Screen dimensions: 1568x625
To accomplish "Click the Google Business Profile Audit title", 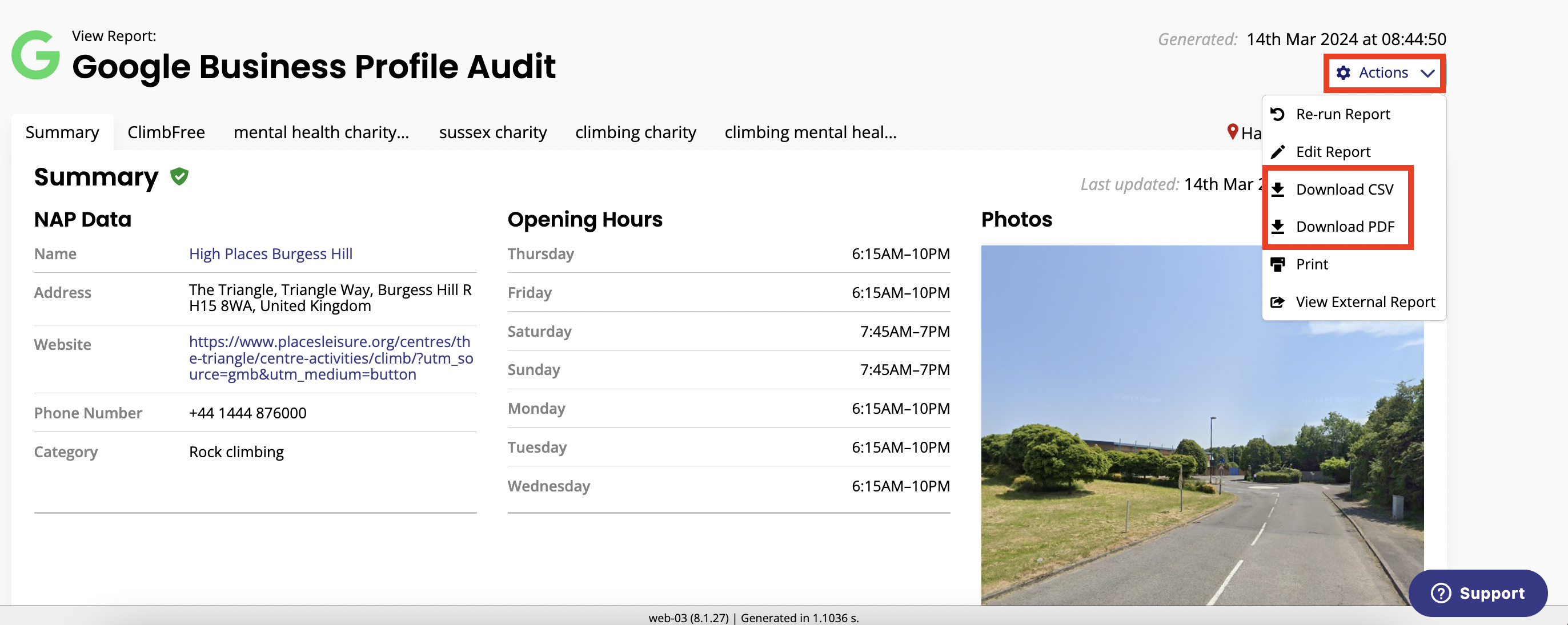I will pyautogui.click(x=314, y=67).
